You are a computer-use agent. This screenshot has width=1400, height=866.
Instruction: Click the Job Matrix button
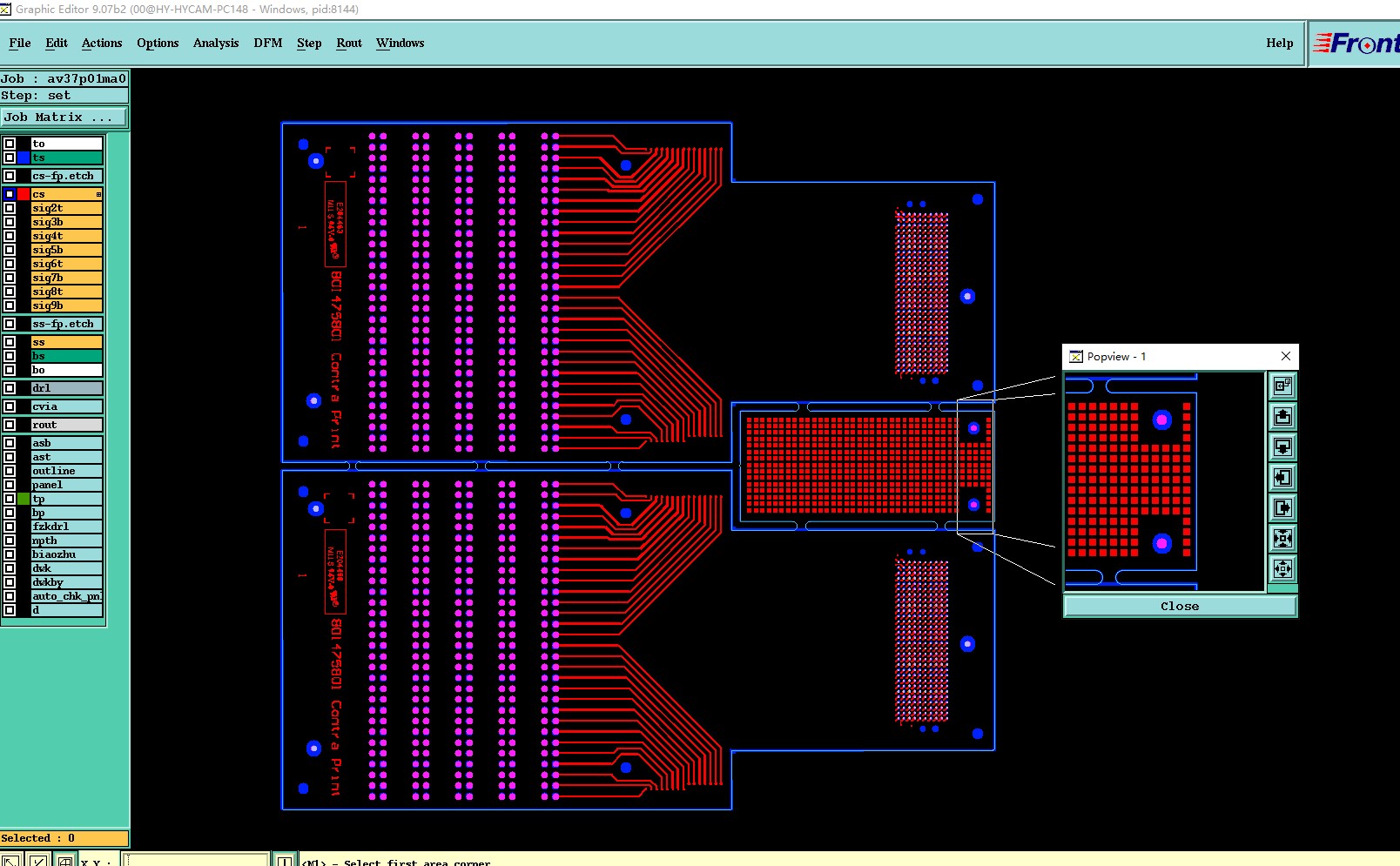point(64,117)
